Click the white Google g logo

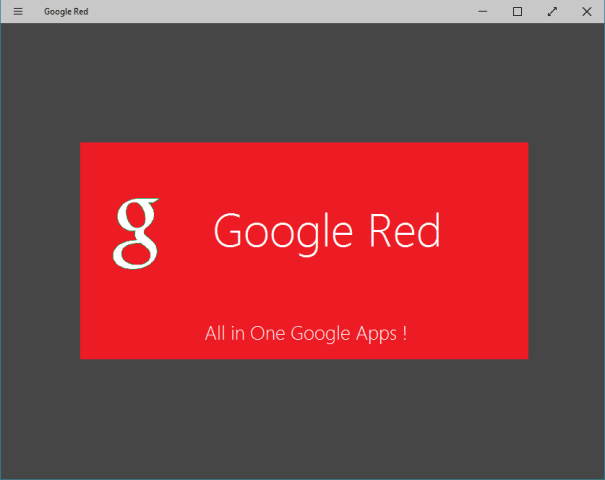tap(136, 233)
